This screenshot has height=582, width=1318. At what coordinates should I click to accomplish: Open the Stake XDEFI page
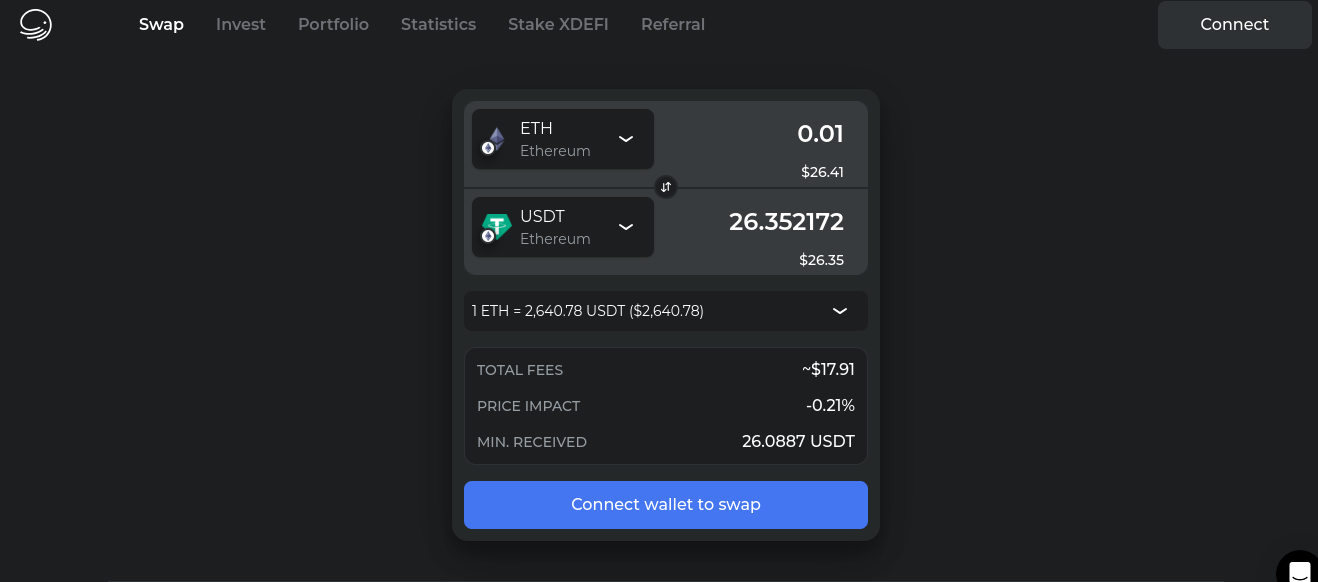point(558,24)
